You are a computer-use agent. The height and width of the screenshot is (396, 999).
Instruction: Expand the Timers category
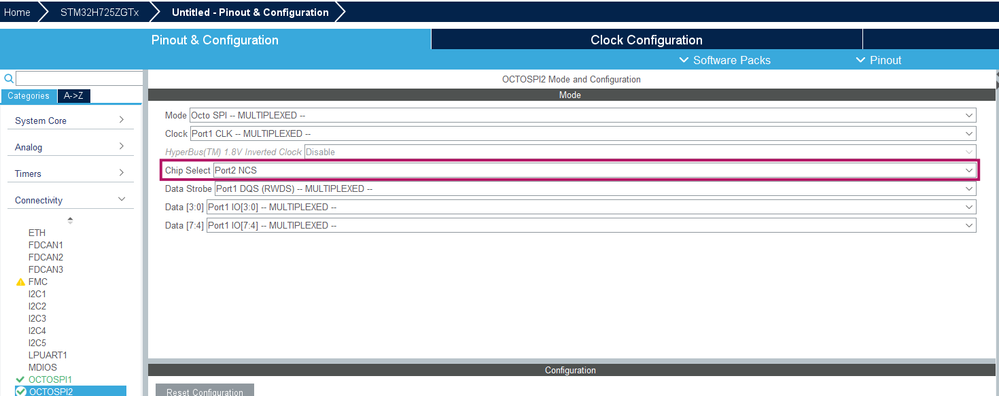point(70,174)
